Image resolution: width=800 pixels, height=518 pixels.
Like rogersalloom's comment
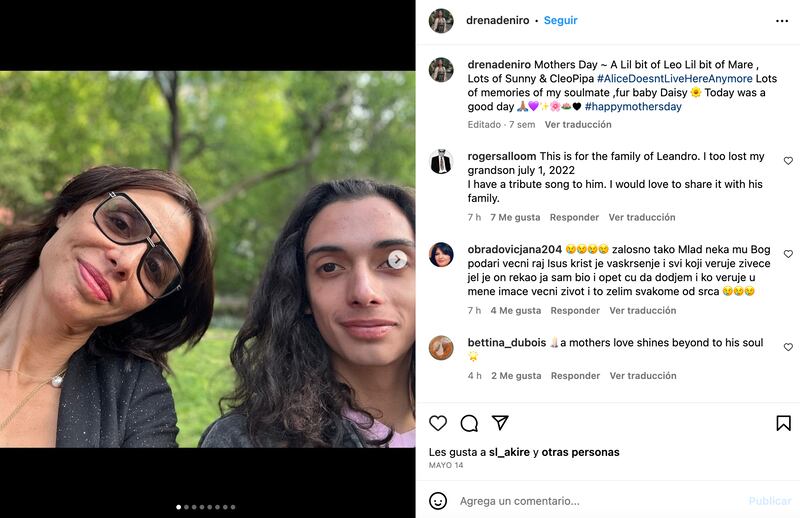tap(788, 161)
